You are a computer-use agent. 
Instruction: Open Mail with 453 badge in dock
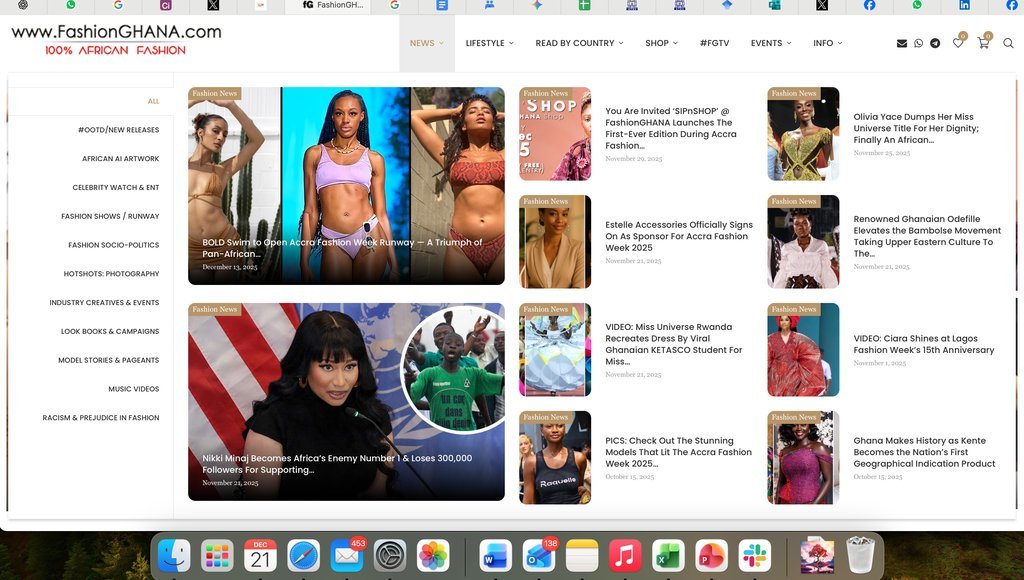tap(347, 556)
